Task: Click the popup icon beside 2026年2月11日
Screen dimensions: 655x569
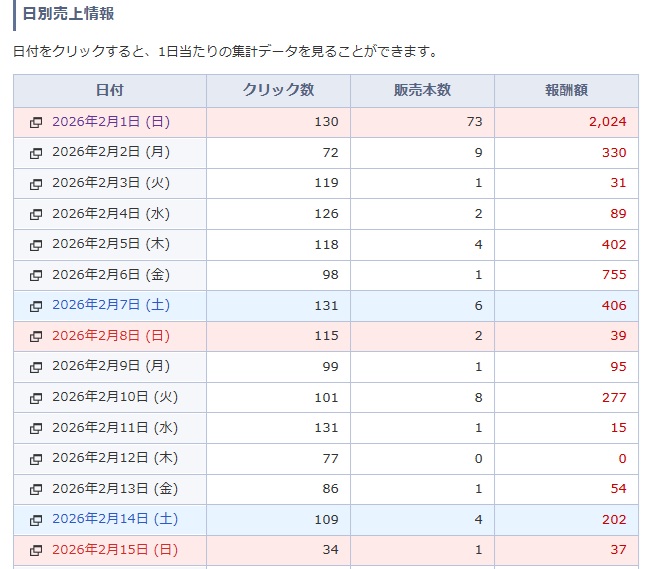Action: [36, 428]
